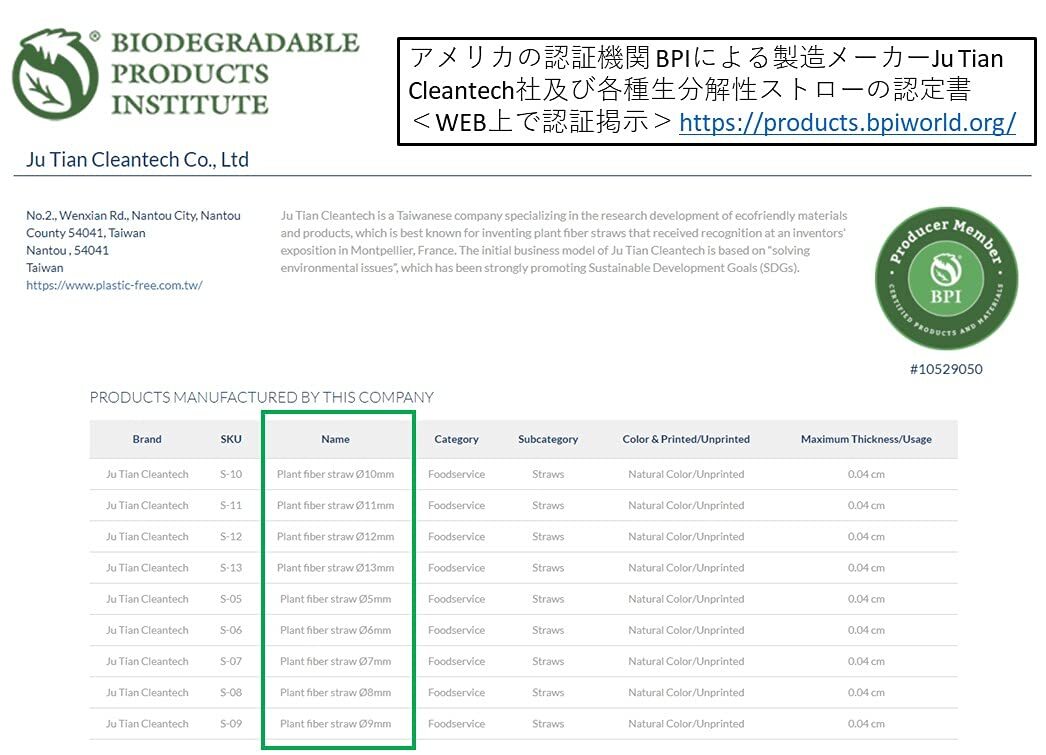Click the Products Manufactured By This Company heading
The image size is (1046, 755).
(x=262, y=398)
